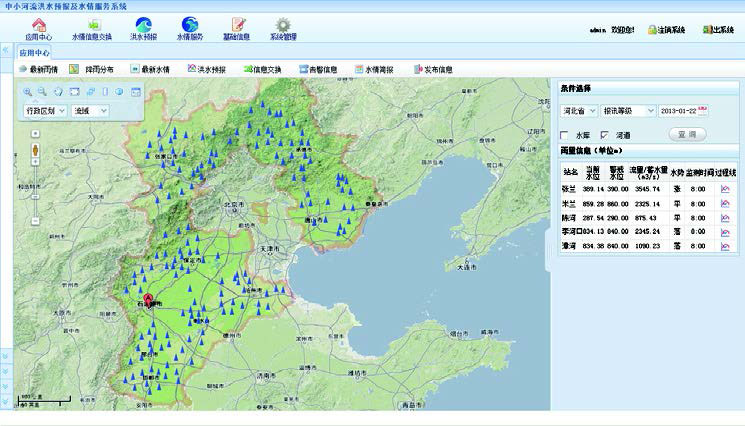
Task: Switch to the 应用中心 tab
Action: coord(36,53)
